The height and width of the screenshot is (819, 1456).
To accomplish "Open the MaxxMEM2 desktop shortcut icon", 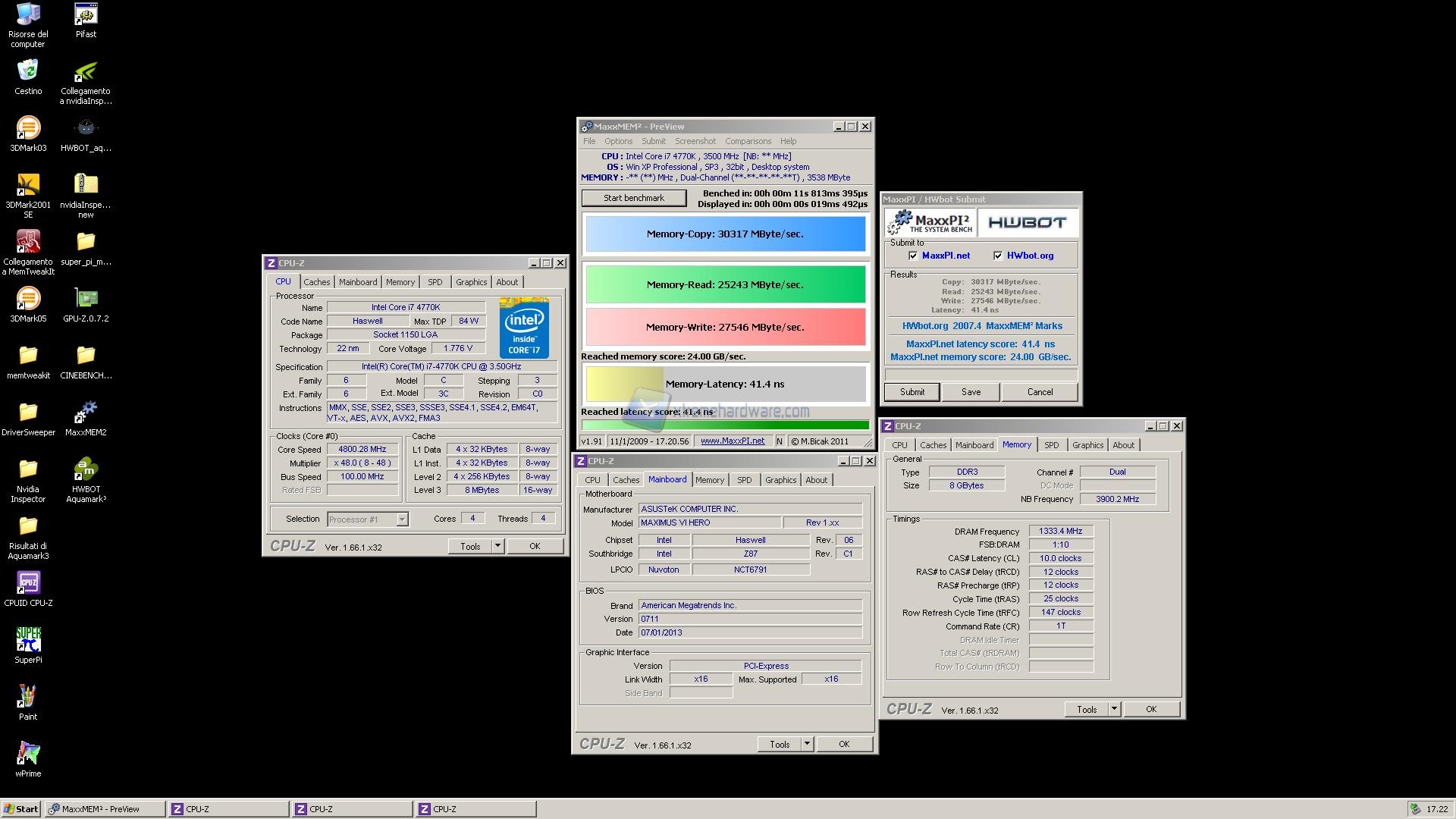I will point(86,413).
